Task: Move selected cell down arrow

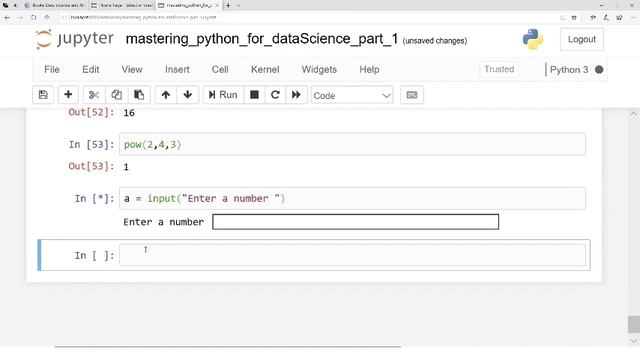Action: click(x=188, y=95)
